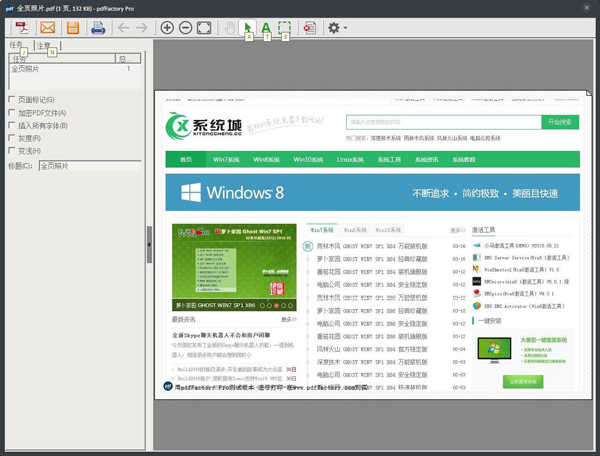Fit the page with the full-screen icon
Screen dimensions: 600x456
[204, 28]
